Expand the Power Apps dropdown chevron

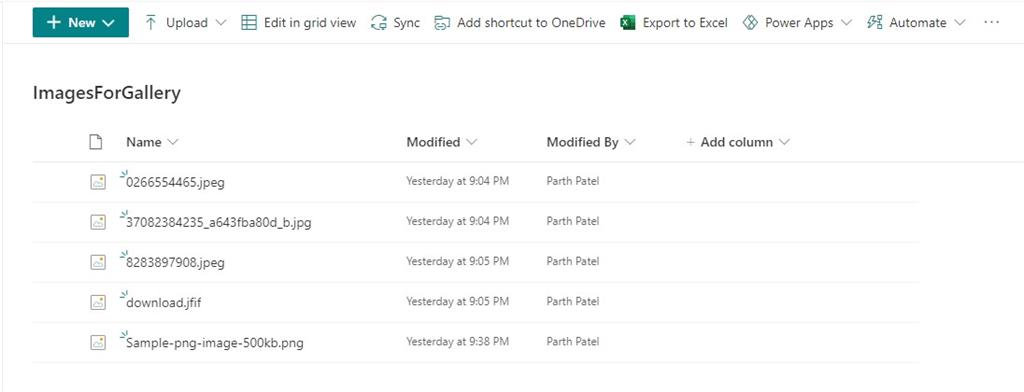[x=846, y=23]
